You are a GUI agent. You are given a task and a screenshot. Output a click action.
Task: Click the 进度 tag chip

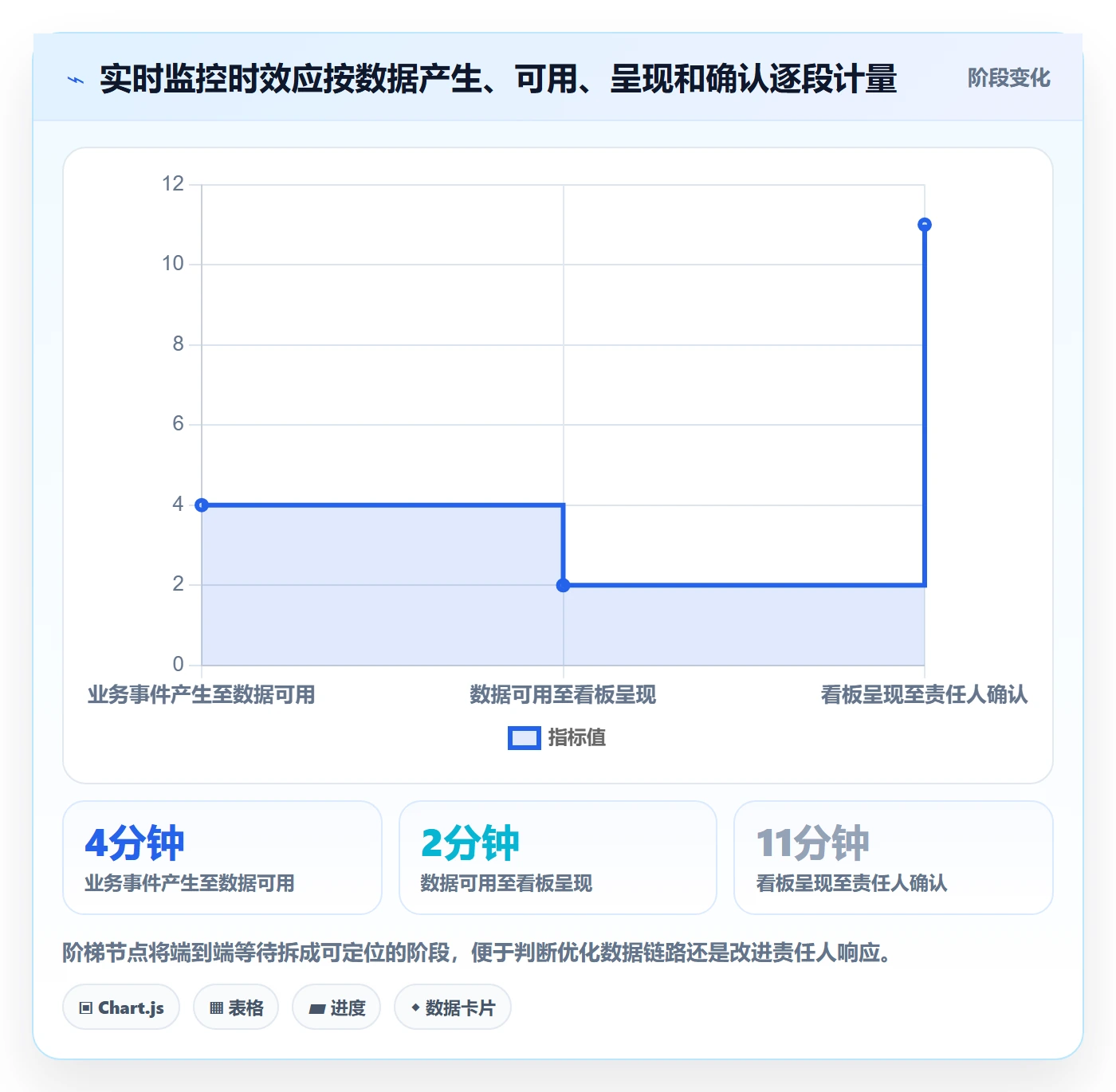pos(336,1008)
